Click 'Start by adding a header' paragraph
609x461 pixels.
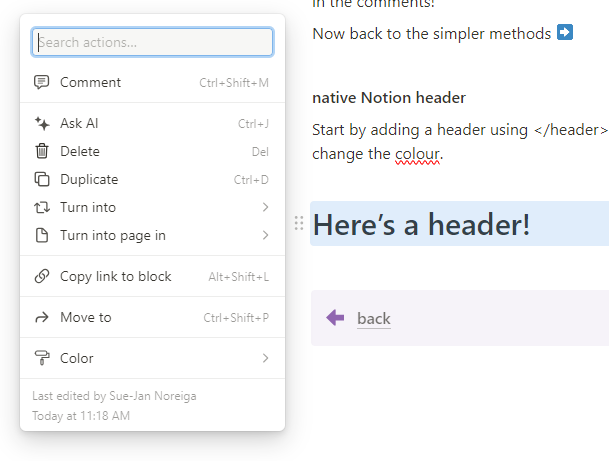click(x=460, y=142)
